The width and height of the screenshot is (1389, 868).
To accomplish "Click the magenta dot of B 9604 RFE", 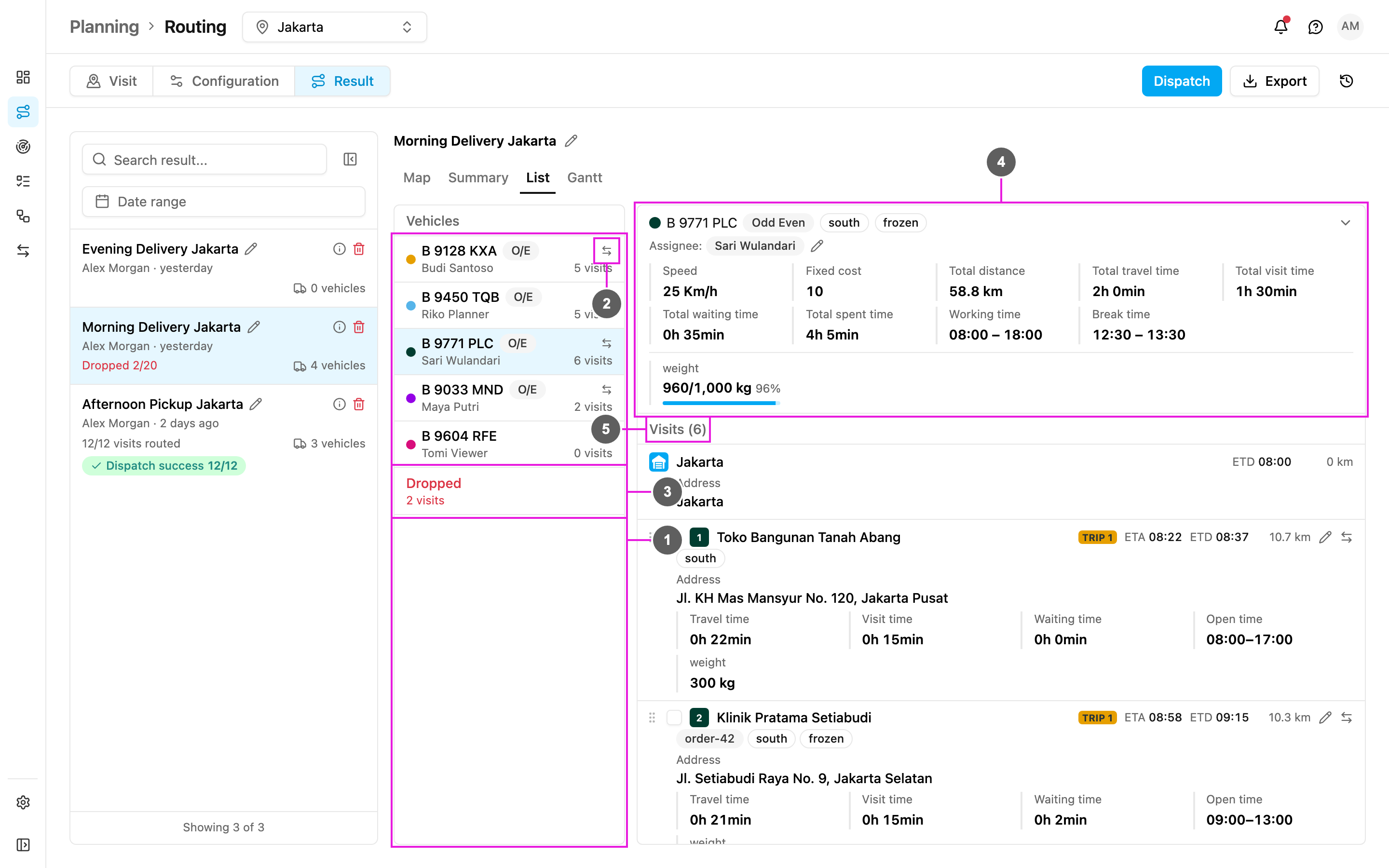I will coord(410,444).
